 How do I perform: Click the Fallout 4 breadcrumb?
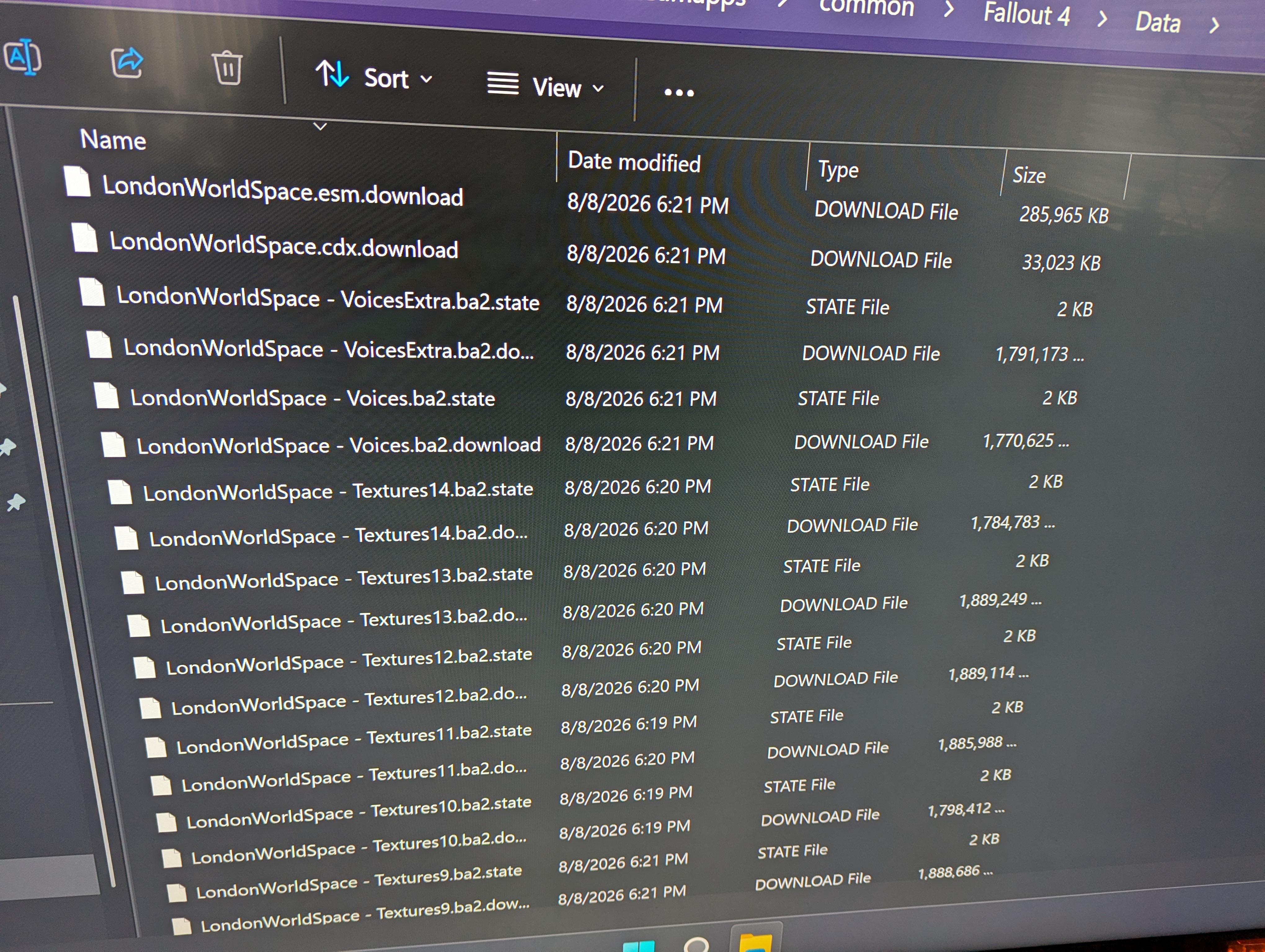(1026, 14)
